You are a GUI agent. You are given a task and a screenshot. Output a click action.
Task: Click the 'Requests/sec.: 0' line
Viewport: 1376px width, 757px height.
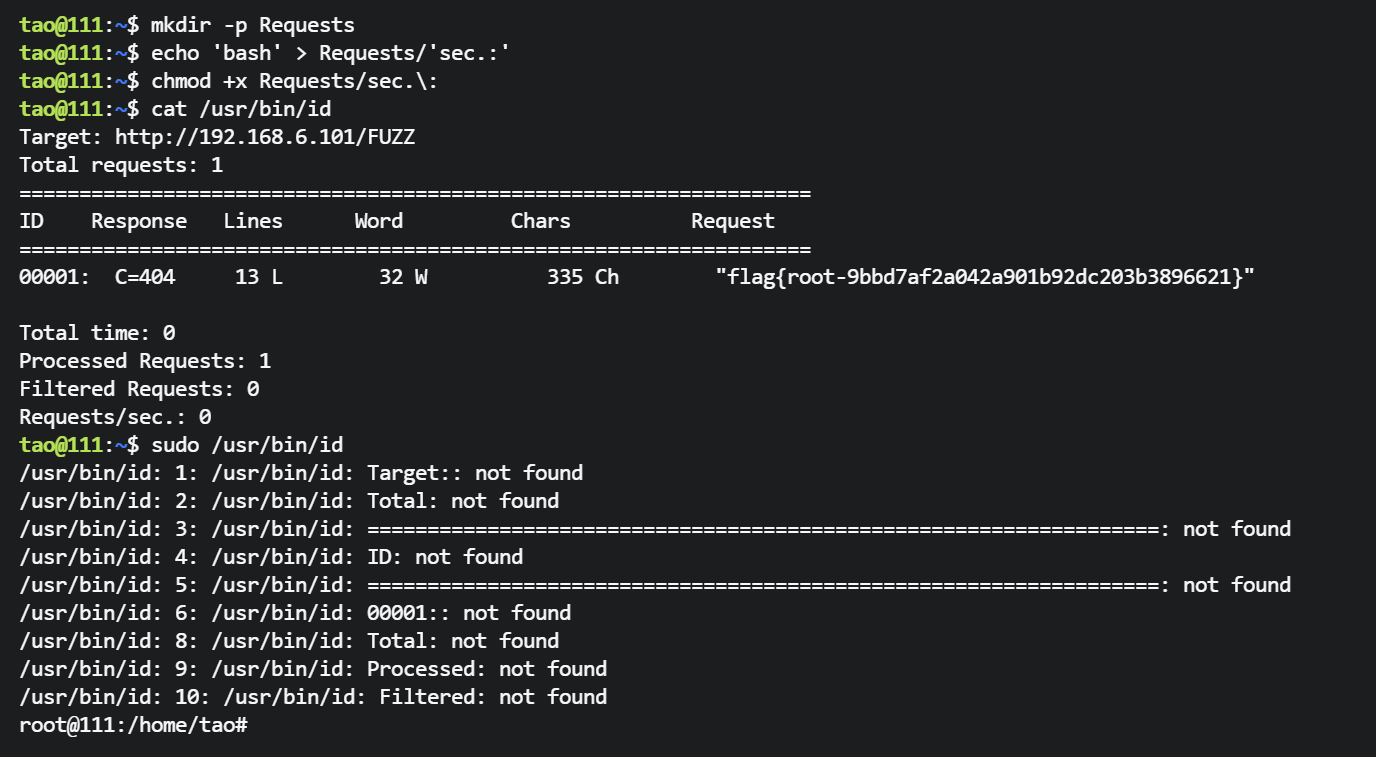coord(115,417)
